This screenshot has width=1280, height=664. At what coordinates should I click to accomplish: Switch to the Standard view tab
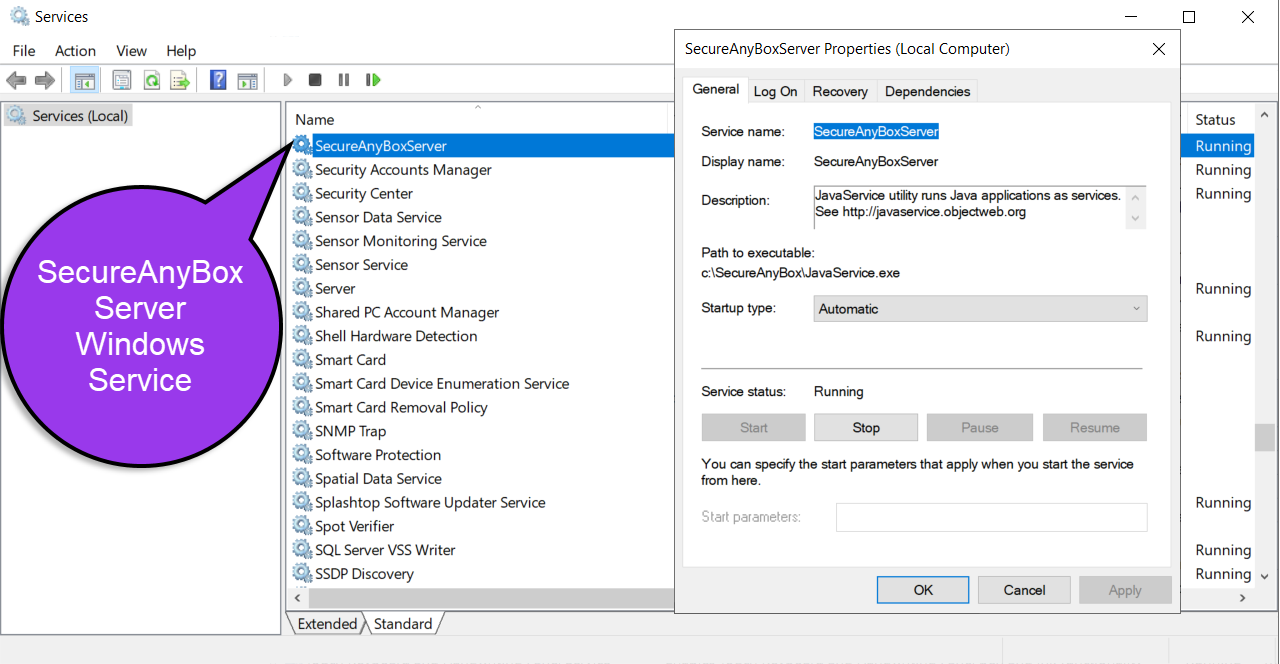403,624
